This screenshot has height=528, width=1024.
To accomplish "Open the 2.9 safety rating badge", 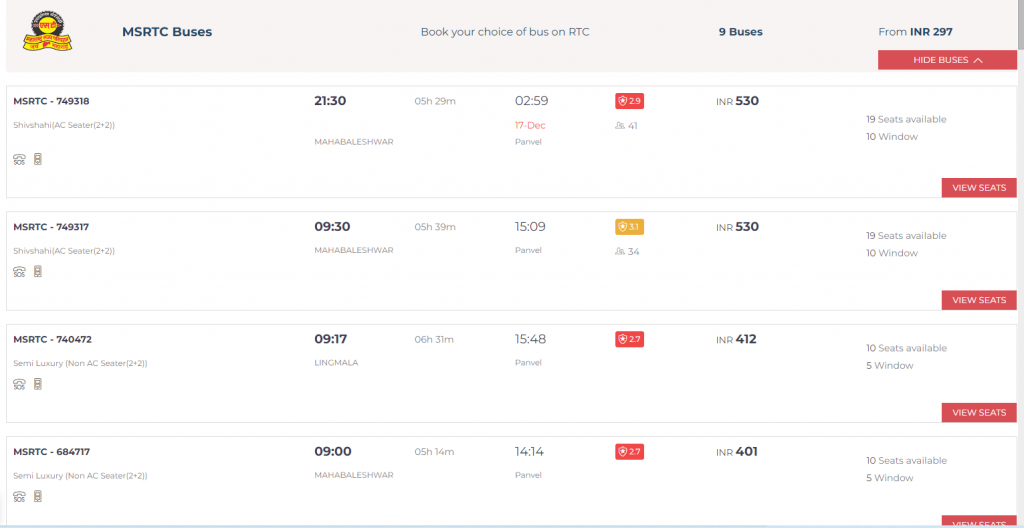I will (x=630, y=101).
